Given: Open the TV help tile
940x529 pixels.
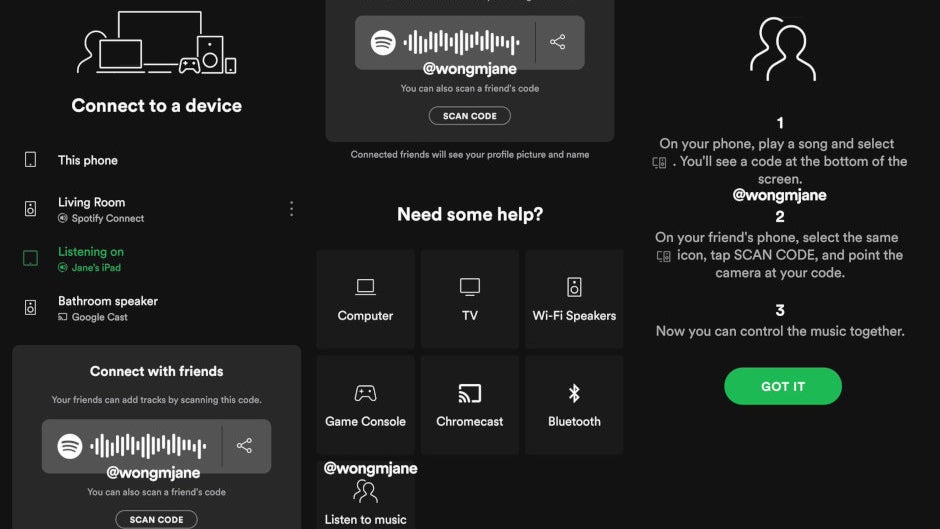Looking at the screenshot, I should (470, 299).
